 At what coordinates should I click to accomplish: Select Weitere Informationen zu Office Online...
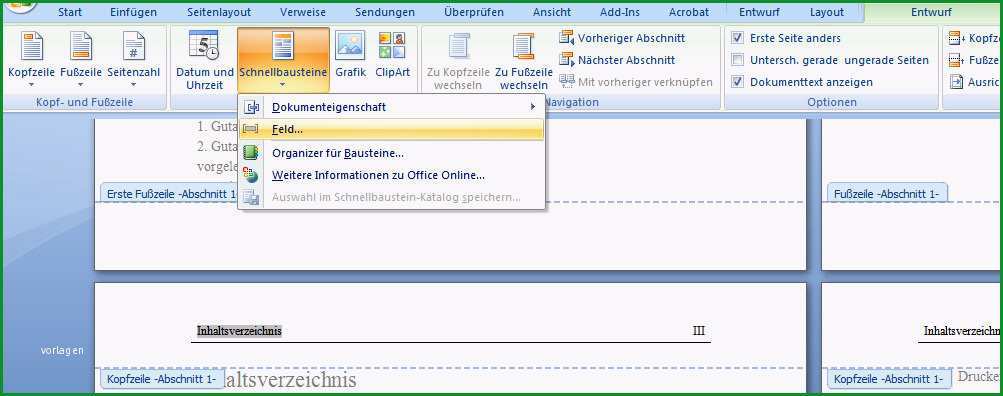click(x=391, y=175)
